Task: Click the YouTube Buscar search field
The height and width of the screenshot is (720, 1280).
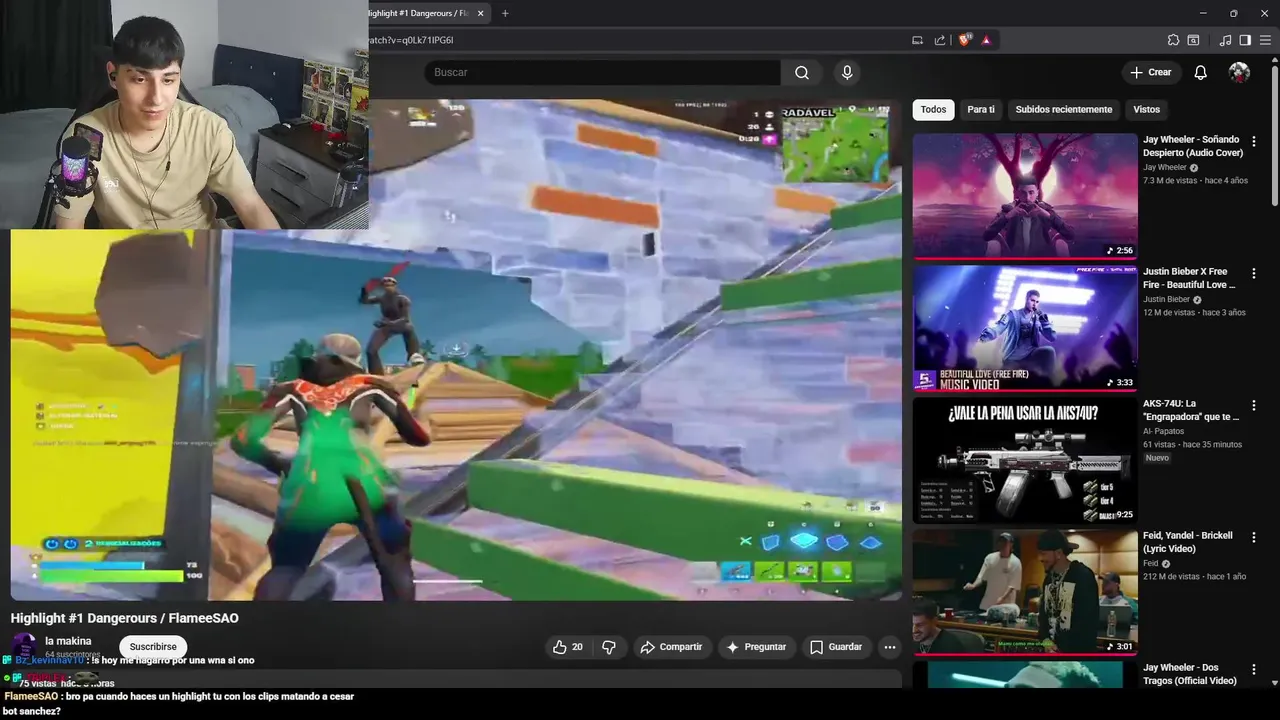Action: pyautogui.click(x=602, y=72)
